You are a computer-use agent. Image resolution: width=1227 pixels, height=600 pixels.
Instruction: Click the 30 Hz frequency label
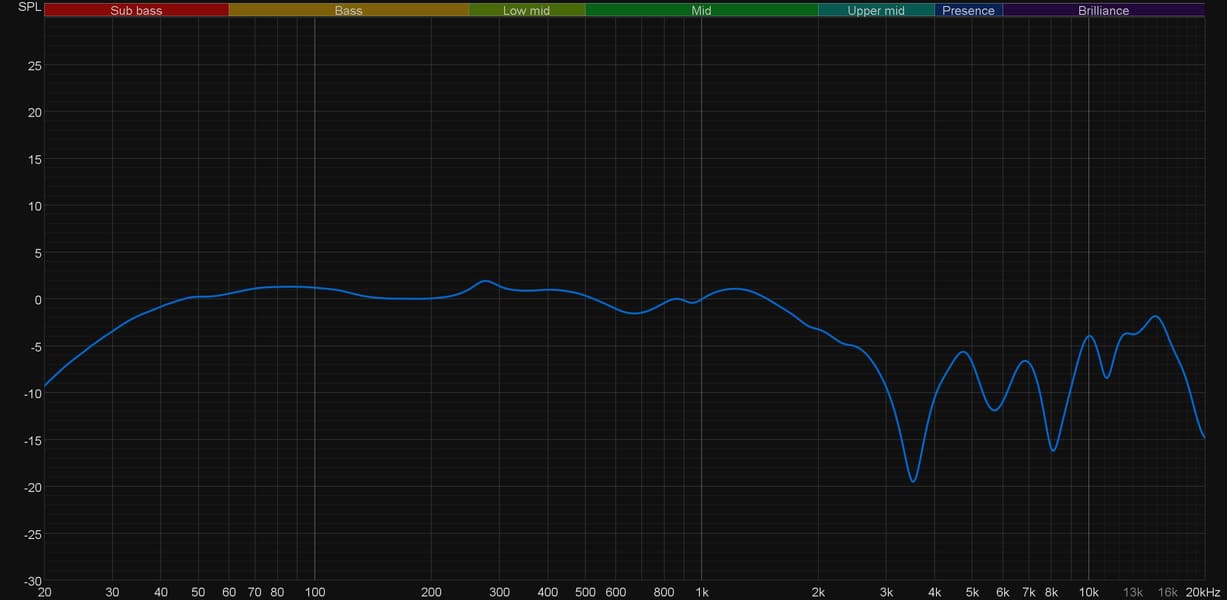pyautogui.click(x=112, y=593)
